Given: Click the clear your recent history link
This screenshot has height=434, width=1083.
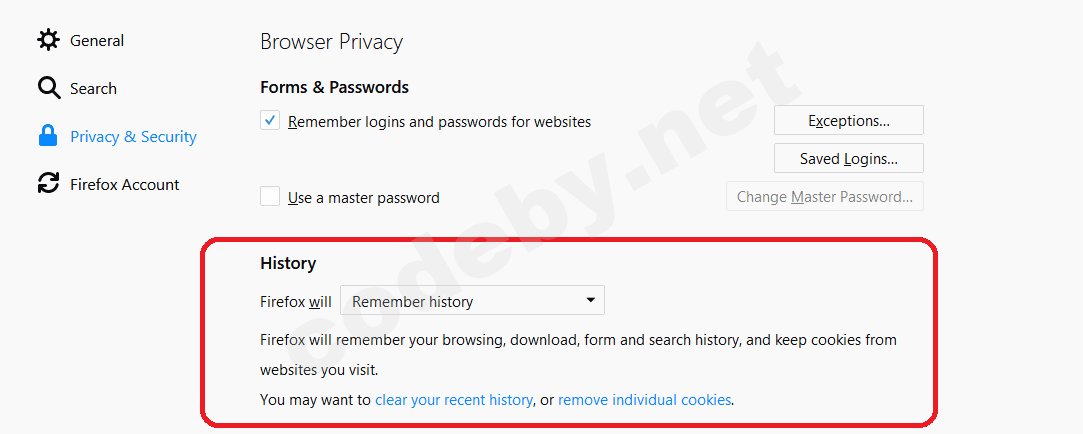Looking at the screenshot, I should point(453,400).
